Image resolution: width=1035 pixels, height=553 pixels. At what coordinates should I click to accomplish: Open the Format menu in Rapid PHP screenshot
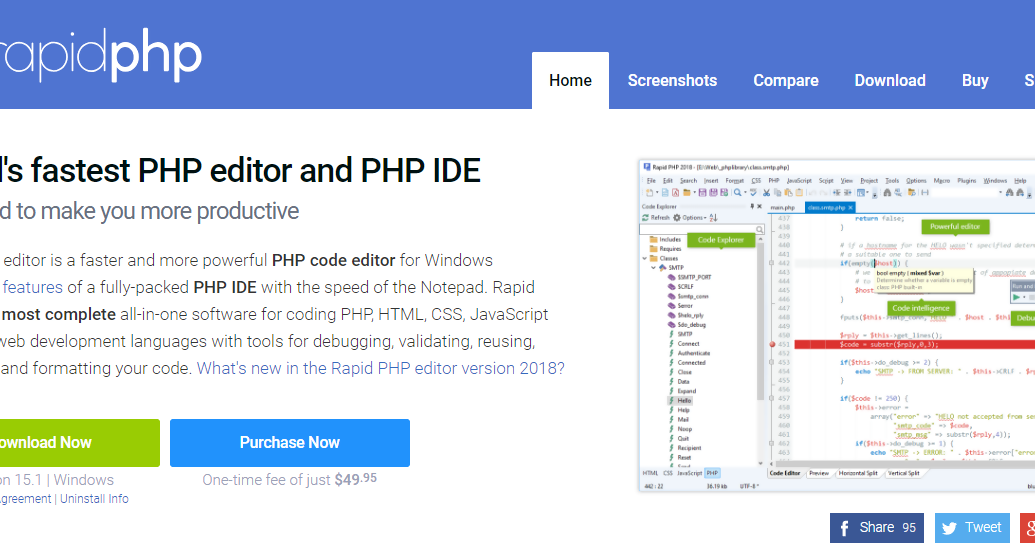pos(735,181)
